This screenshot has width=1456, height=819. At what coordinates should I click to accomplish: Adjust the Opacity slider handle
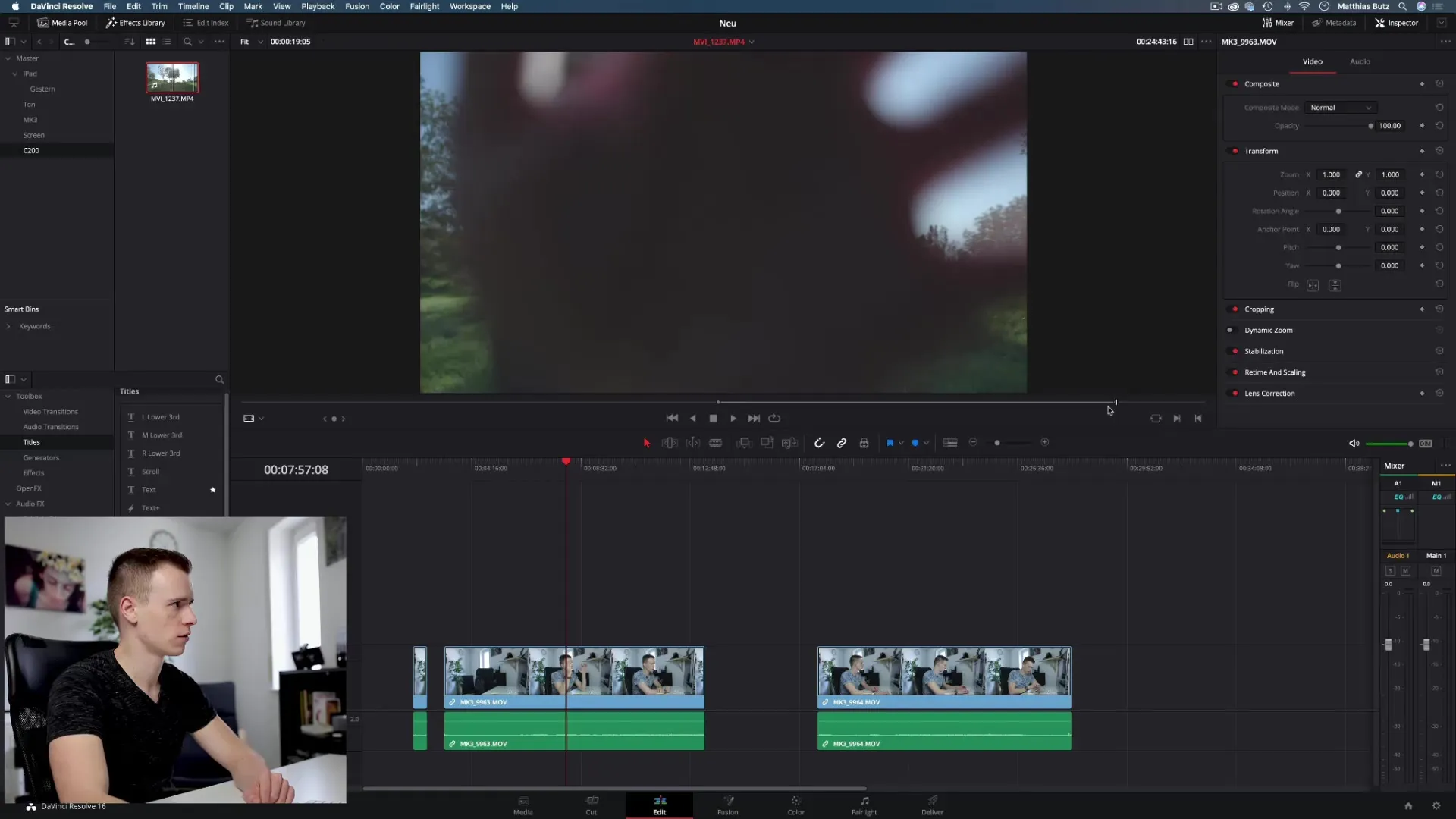[1370, 126]
